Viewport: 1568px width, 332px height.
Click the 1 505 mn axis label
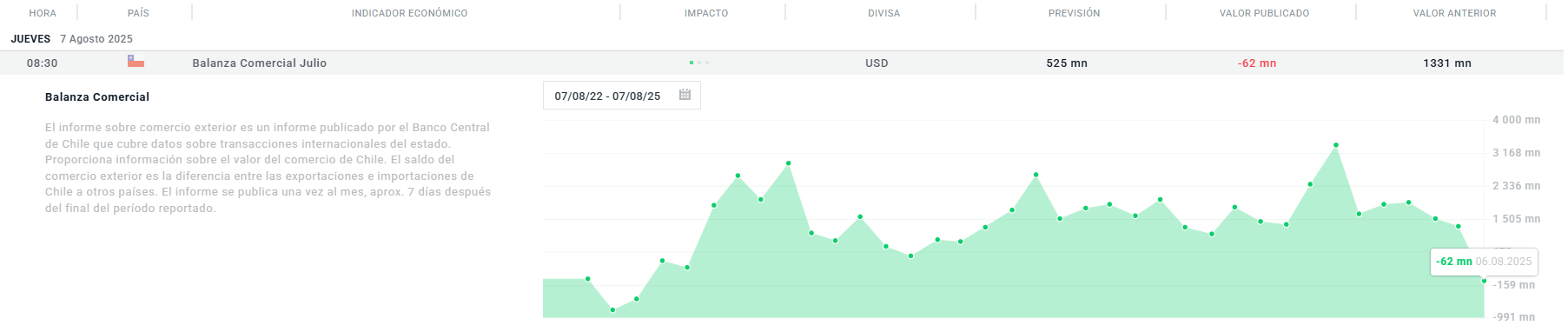click(1516, 219)
